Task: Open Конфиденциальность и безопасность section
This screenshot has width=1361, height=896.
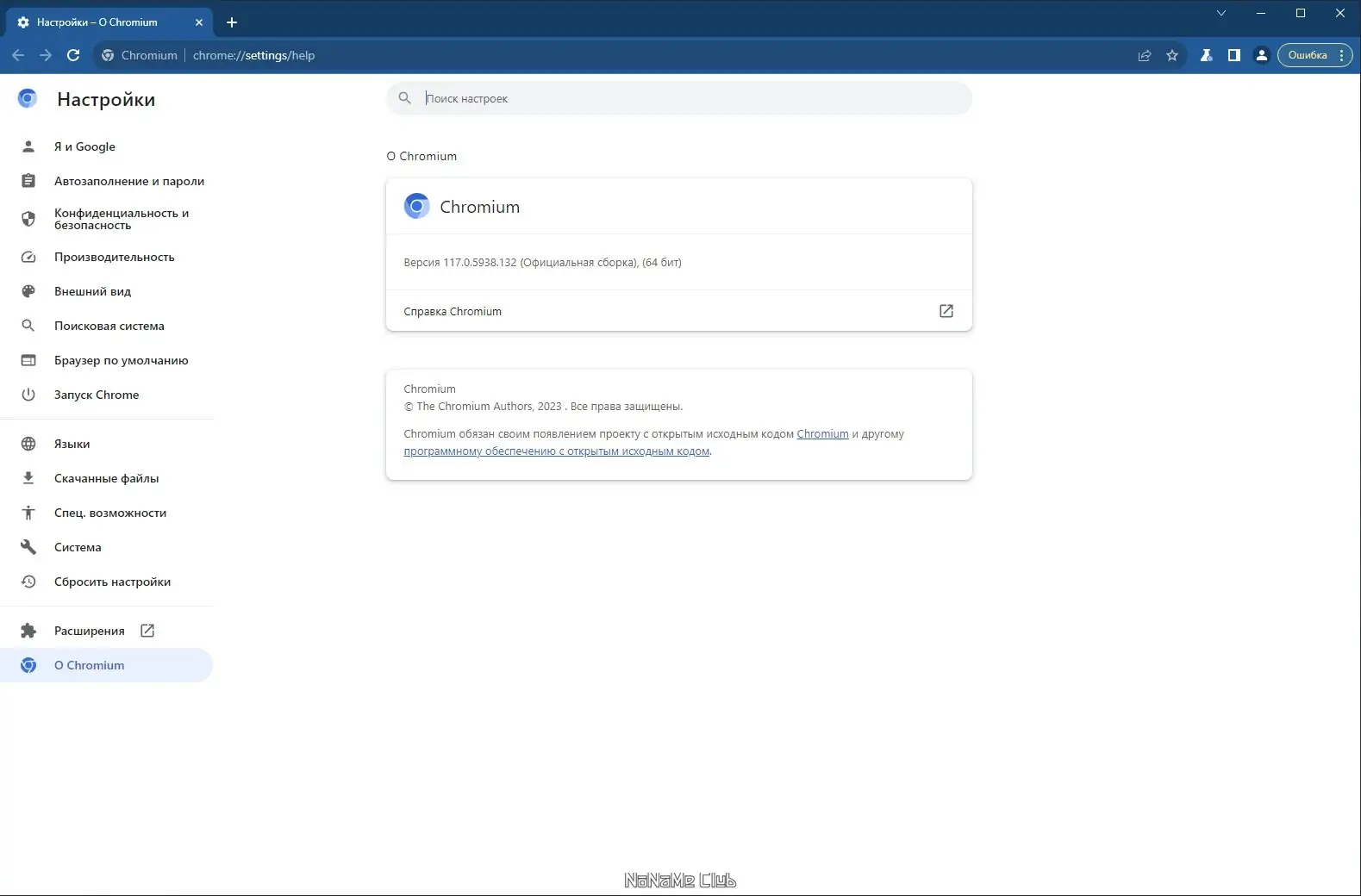Action: pyautogui.click(x=107, y=219)
